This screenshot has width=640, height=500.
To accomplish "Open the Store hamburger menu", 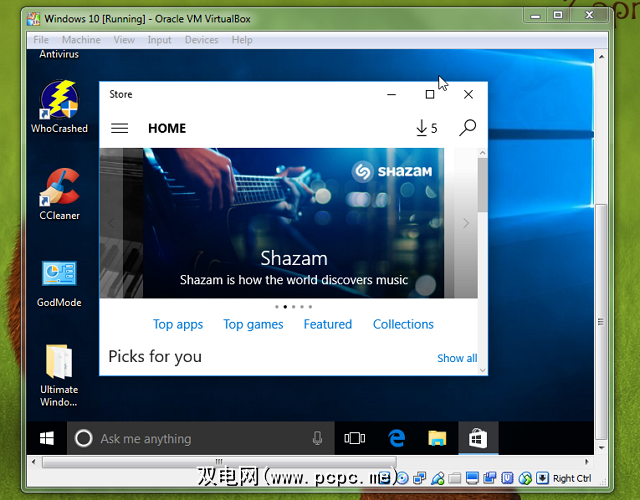I will point(120,128).
